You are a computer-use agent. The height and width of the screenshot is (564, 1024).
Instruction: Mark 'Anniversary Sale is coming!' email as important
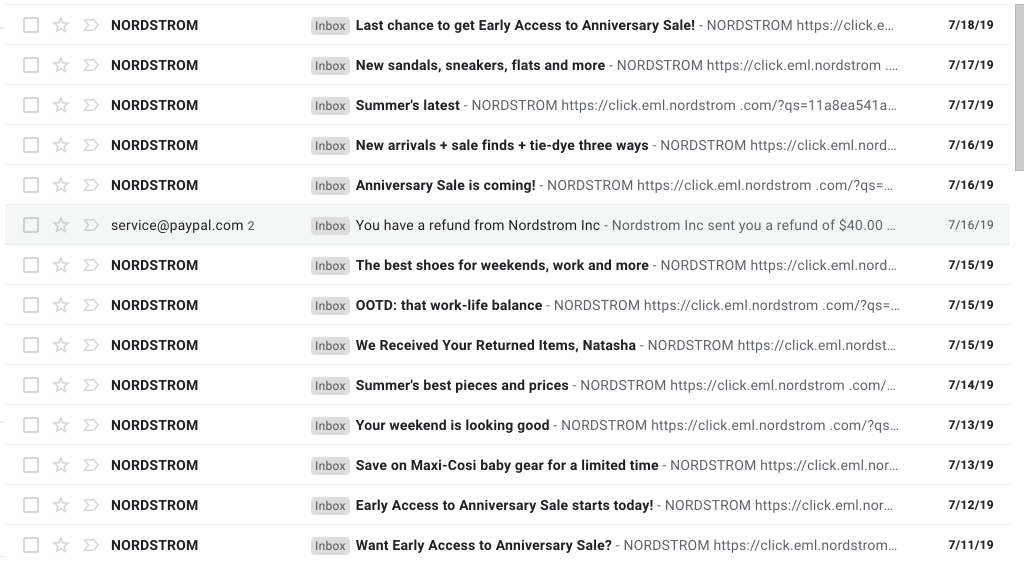(x=90, y=185)
